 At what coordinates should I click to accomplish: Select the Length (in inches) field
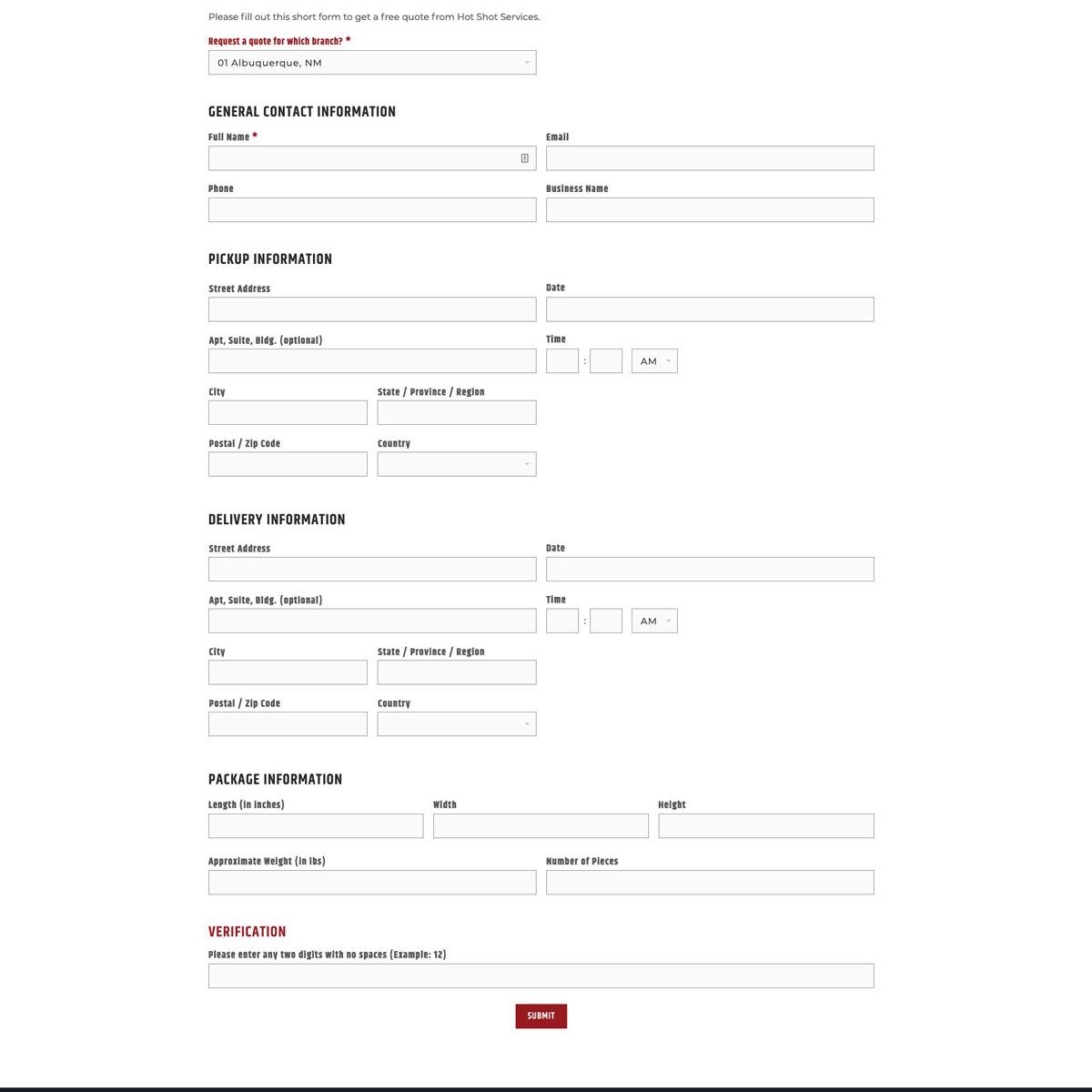click(x=316, y=825)
